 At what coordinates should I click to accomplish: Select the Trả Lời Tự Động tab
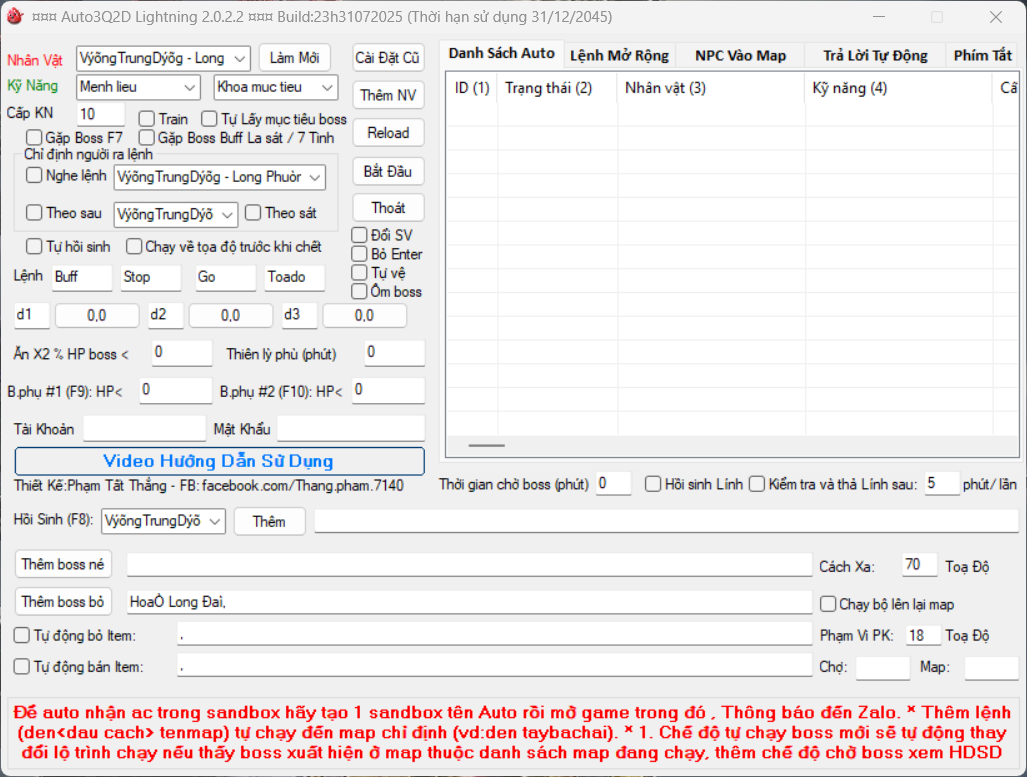pos(874,55)
